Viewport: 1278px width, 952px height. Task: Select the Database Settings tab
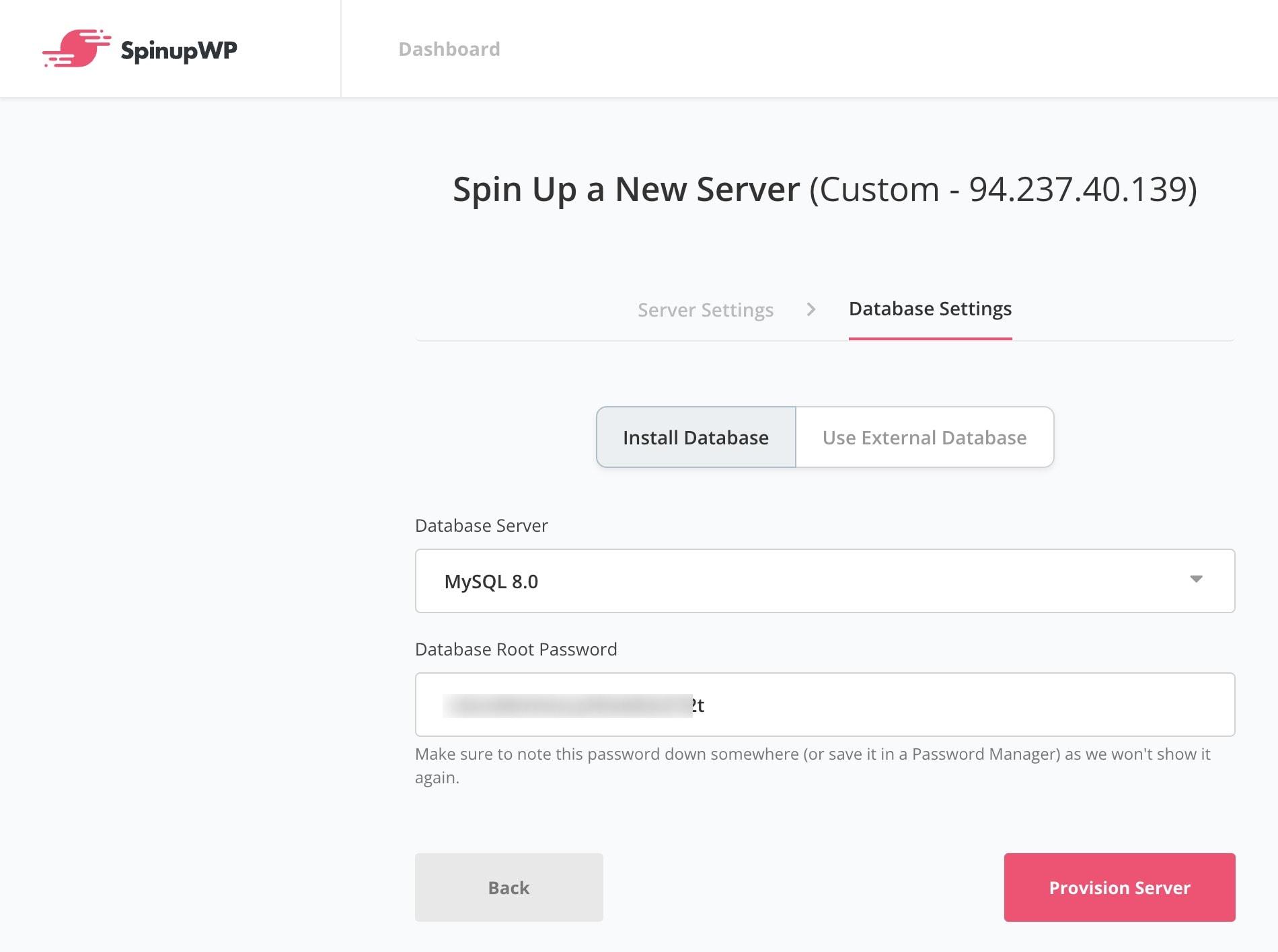[930, 309]
